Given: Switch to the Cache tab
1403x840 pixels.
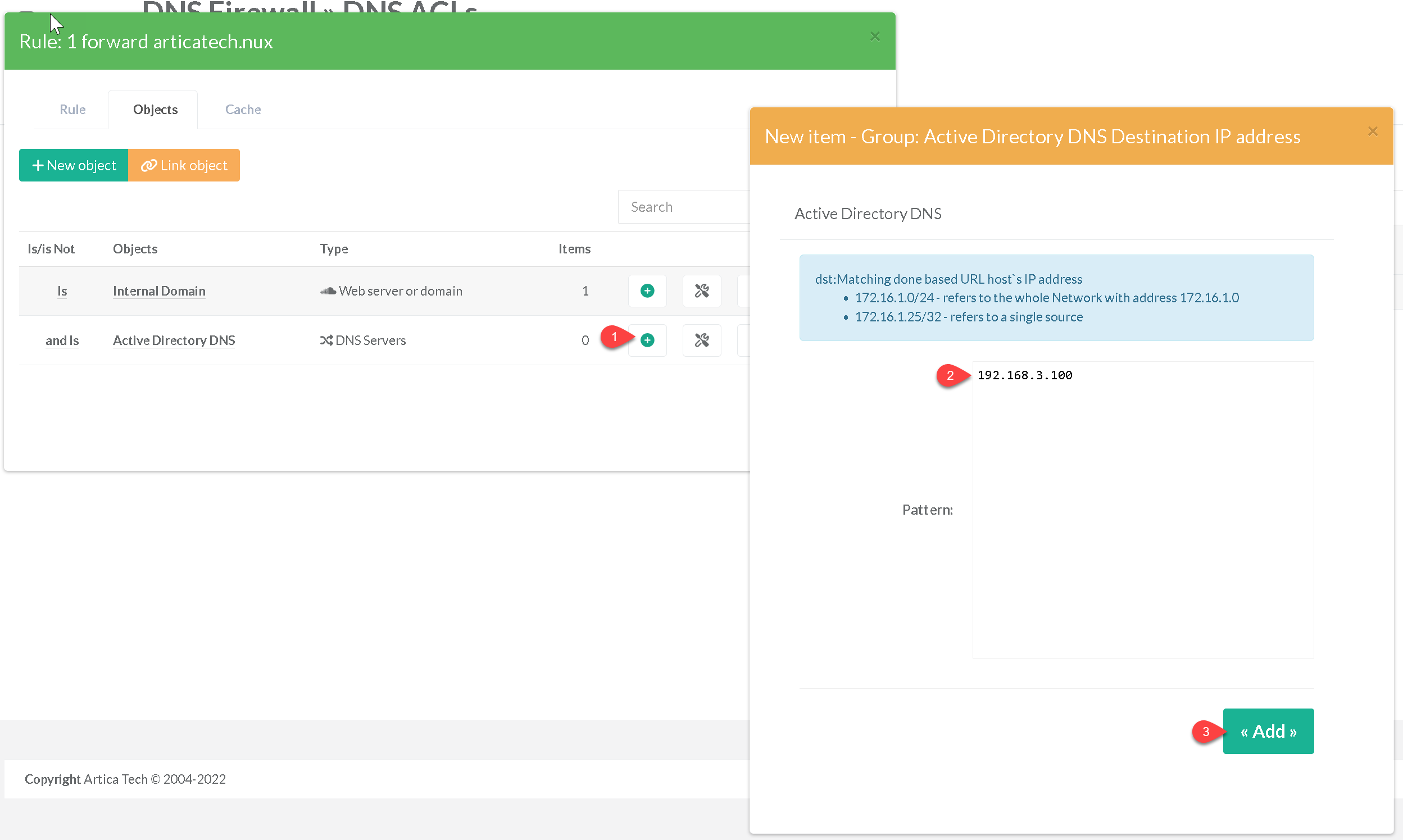Looking at the screenshot, I should [x=243, y=109].
